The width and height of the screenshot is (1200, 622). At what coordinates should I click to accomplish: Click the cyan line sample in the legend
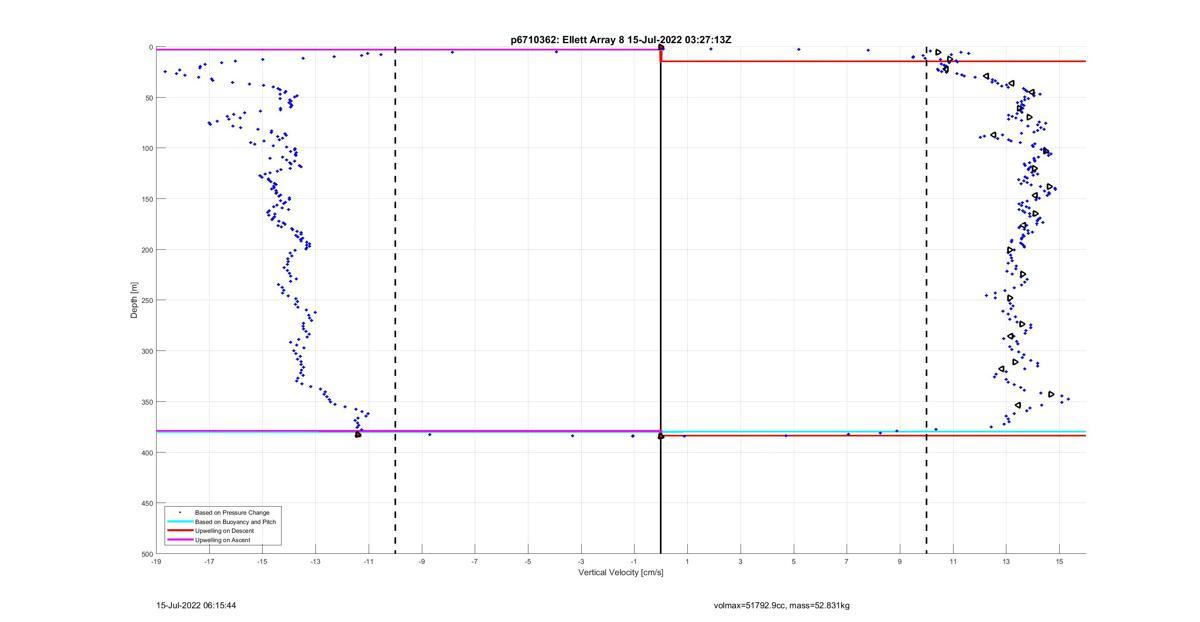(179, 521)
